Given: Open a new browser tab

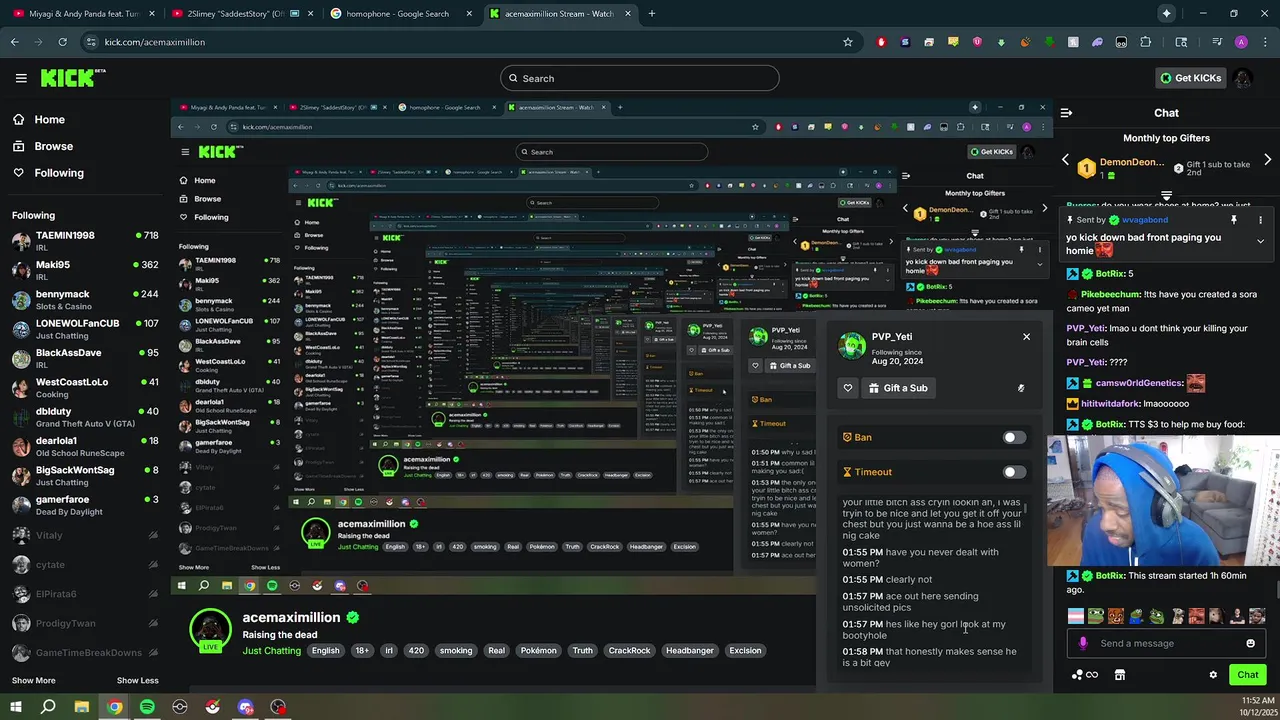Looking at the screenshot, I should (x=652, y=14).
